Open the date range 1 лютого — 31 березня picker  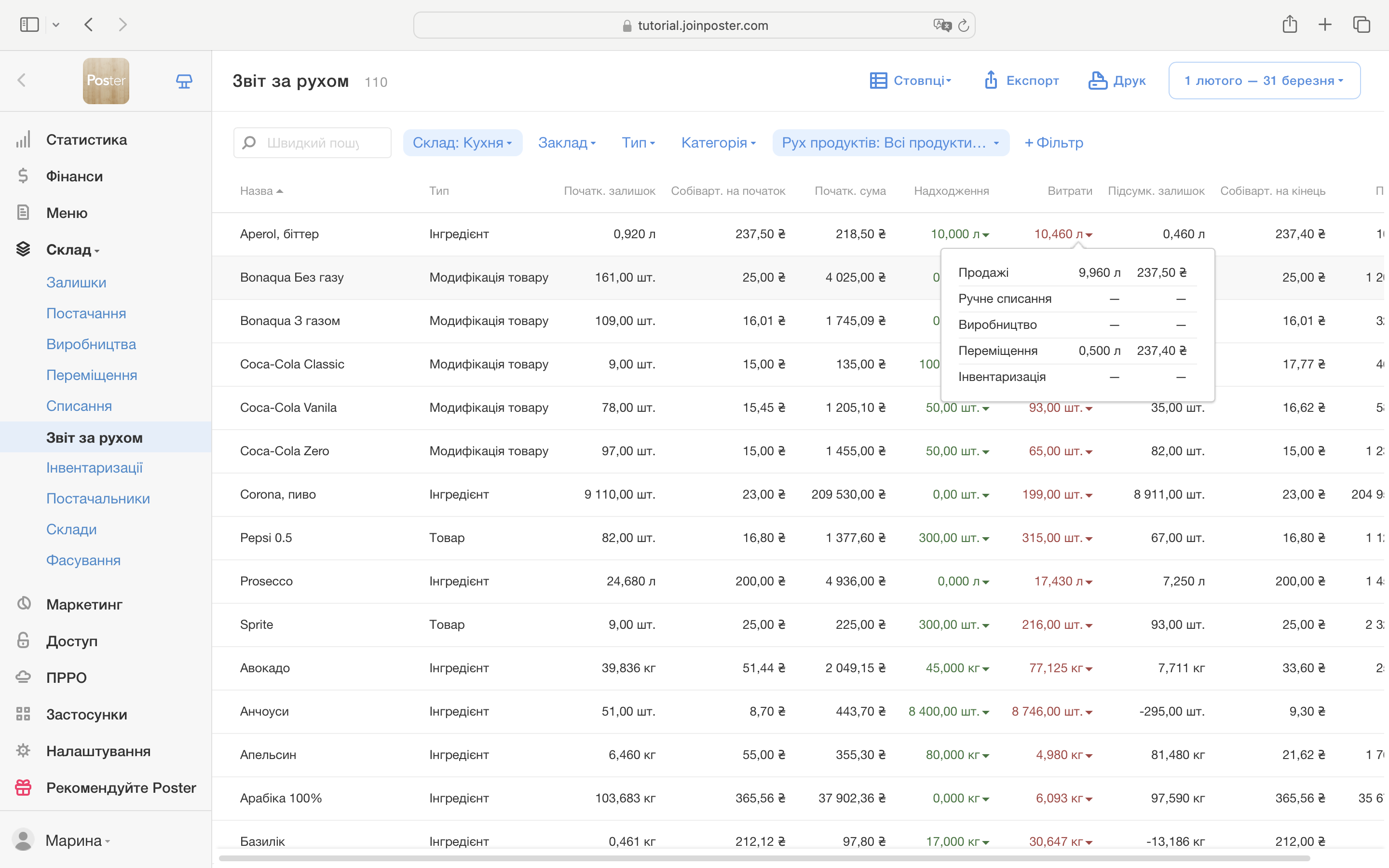[1264, 81]
